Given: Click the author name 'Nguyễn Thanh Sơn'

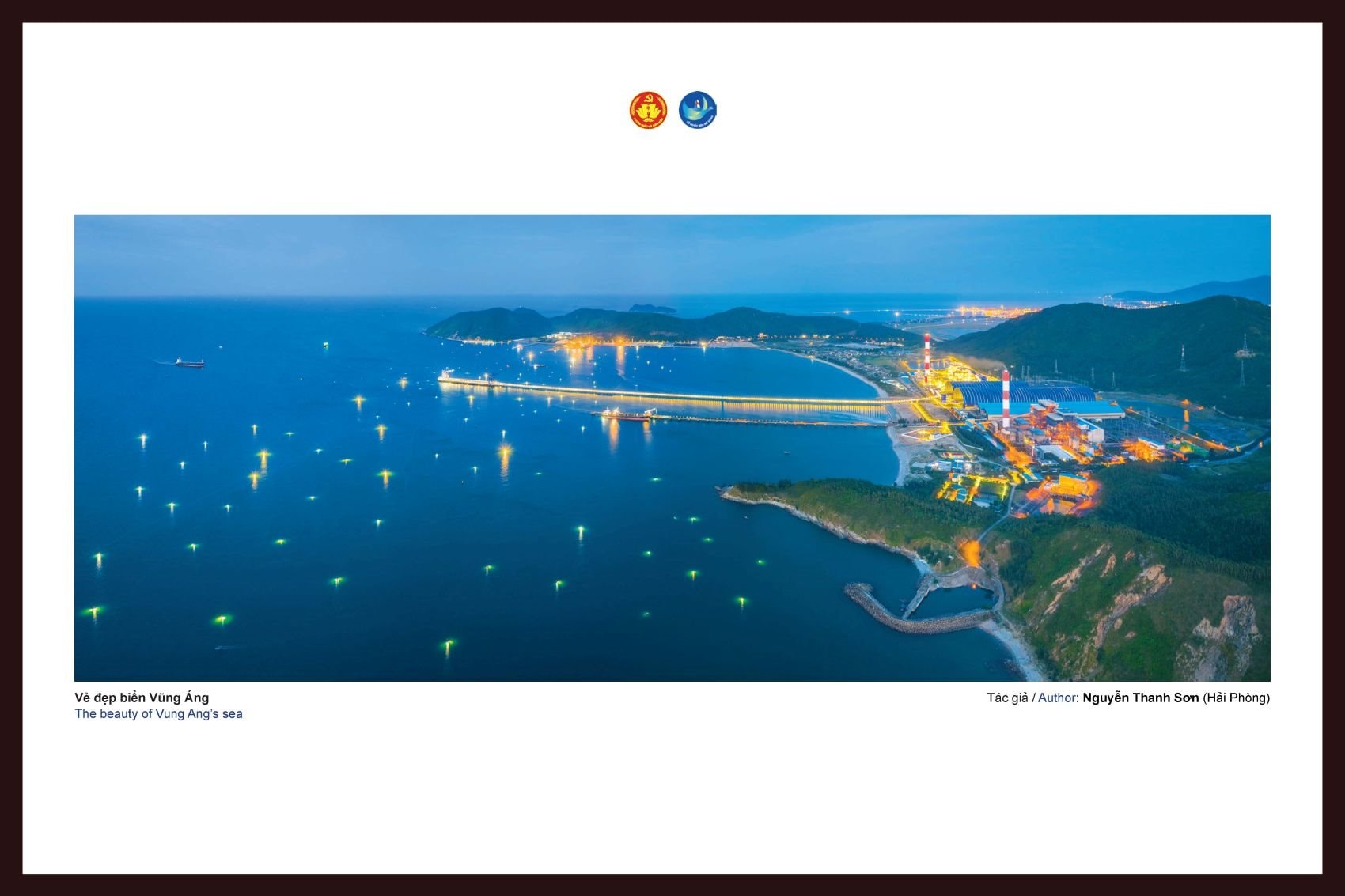Looking at the screenshot, I should click(1140, 698).
